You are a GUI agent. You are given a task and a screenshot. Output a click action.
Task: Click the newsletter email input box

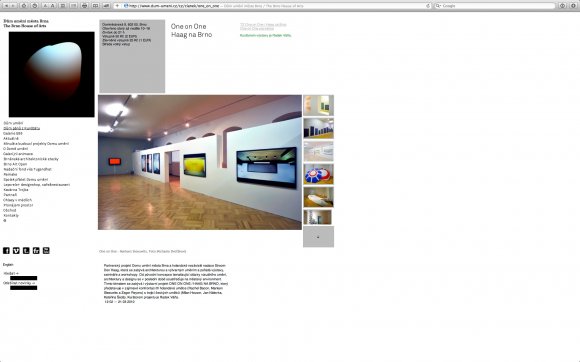[x=23, y=288]
